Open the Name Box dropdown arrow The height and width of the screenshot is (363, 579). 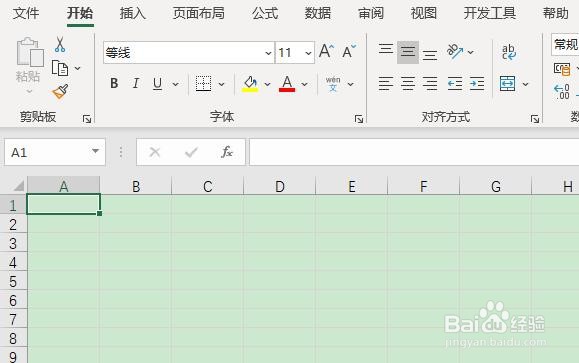(95, 151)
